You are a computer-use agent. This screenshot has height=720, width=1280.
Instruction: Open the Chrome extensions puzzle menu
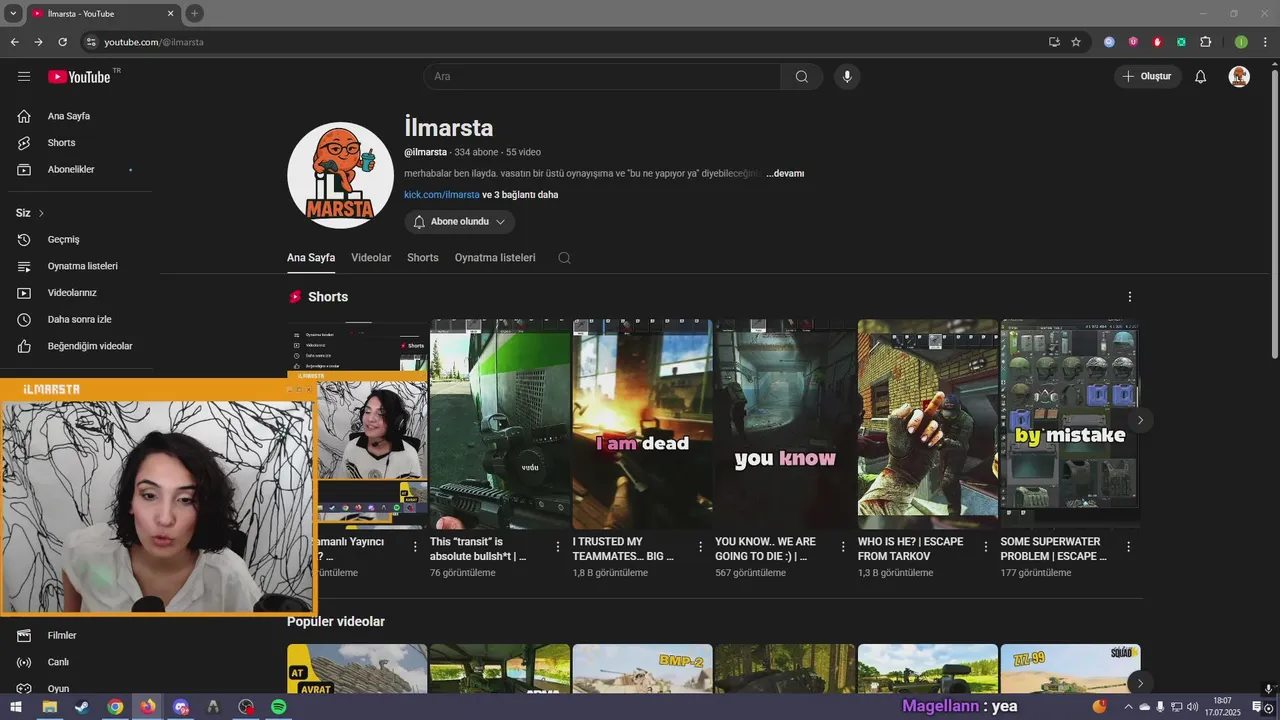[1205, 42]
